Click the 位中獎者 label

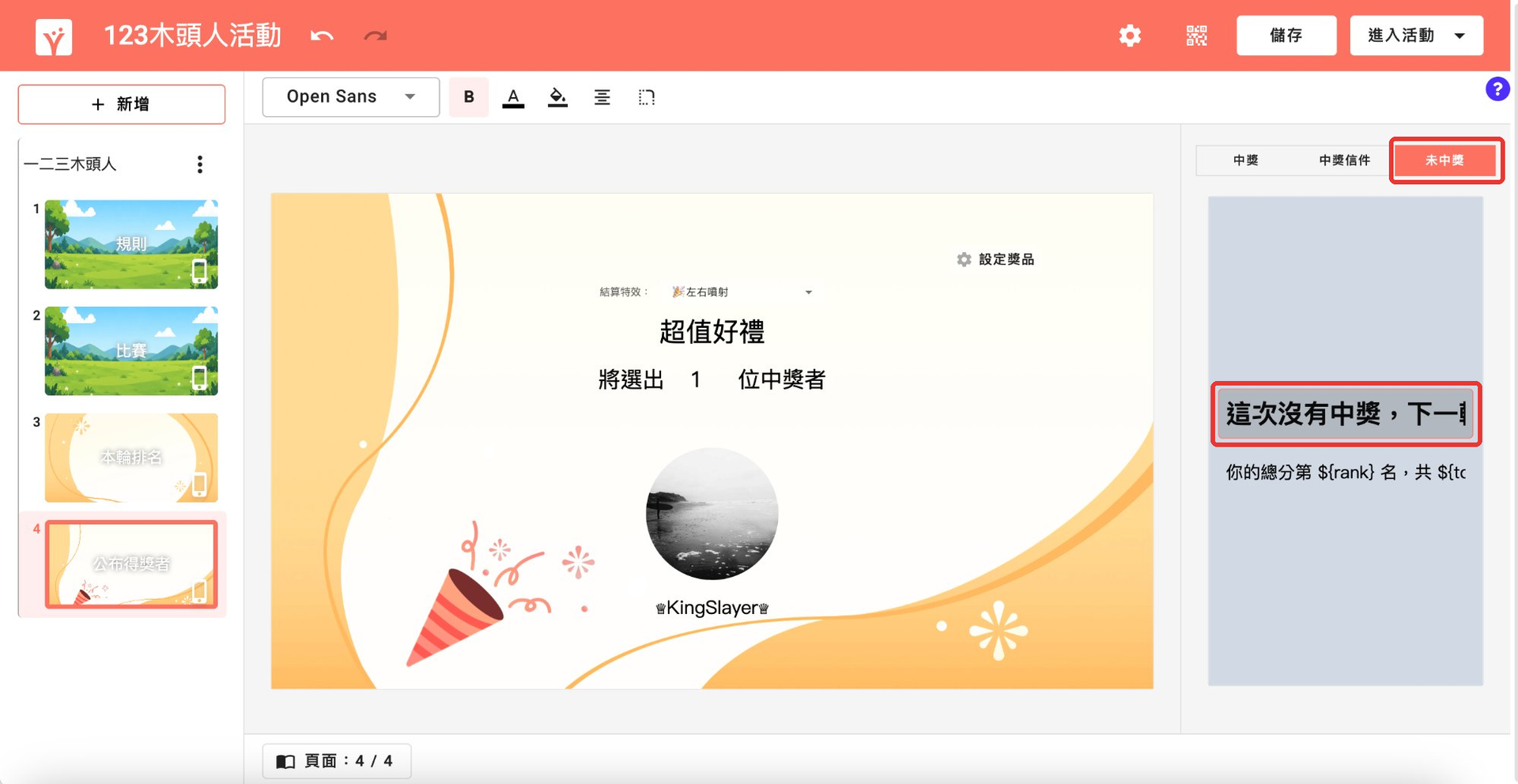point(782,380)
